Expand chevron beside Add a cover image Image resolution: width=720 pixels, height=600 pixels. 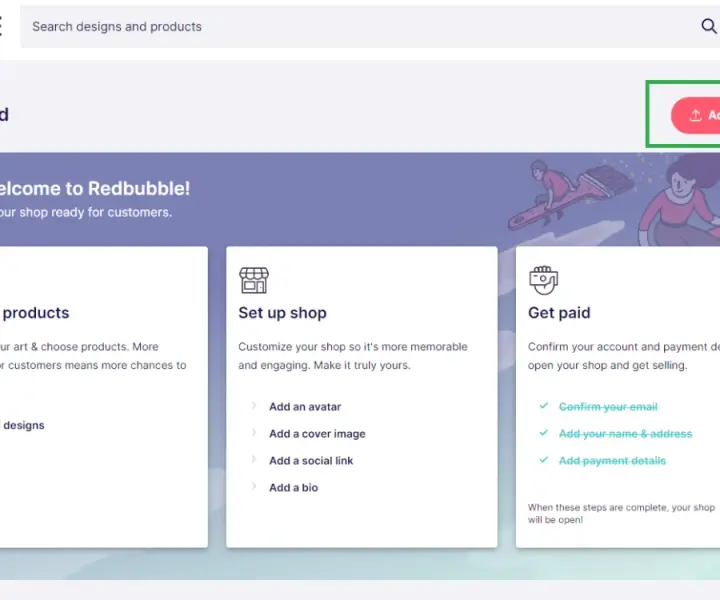click(x=253, y=432)
